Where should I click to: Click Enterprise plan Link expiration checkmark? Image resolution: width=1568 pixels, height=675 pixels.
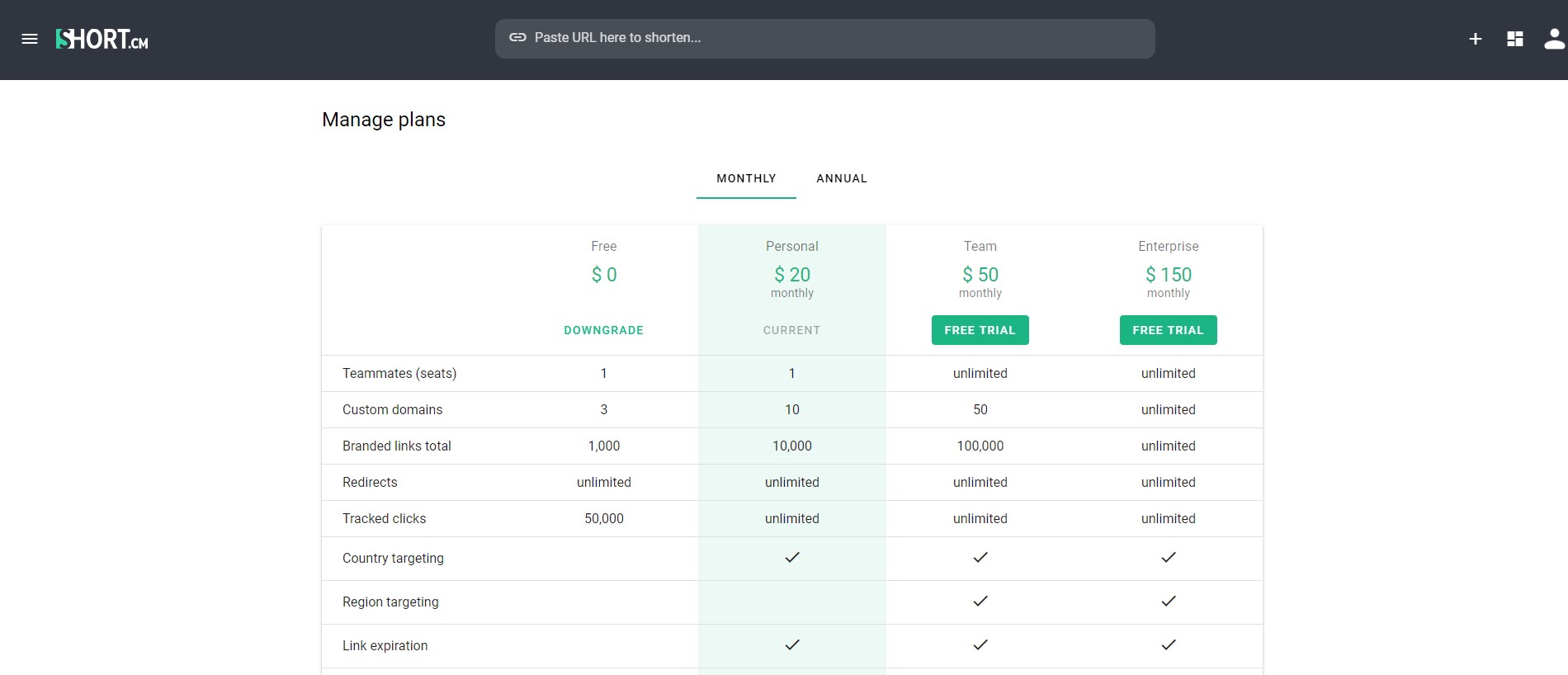(1168, 645)
